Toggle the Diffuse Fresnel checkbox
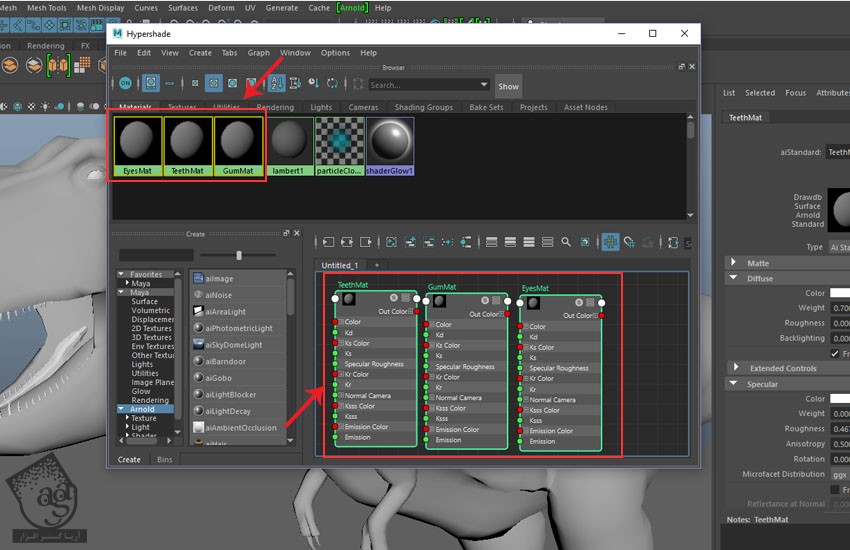850x550 pixels. (835, 353)
